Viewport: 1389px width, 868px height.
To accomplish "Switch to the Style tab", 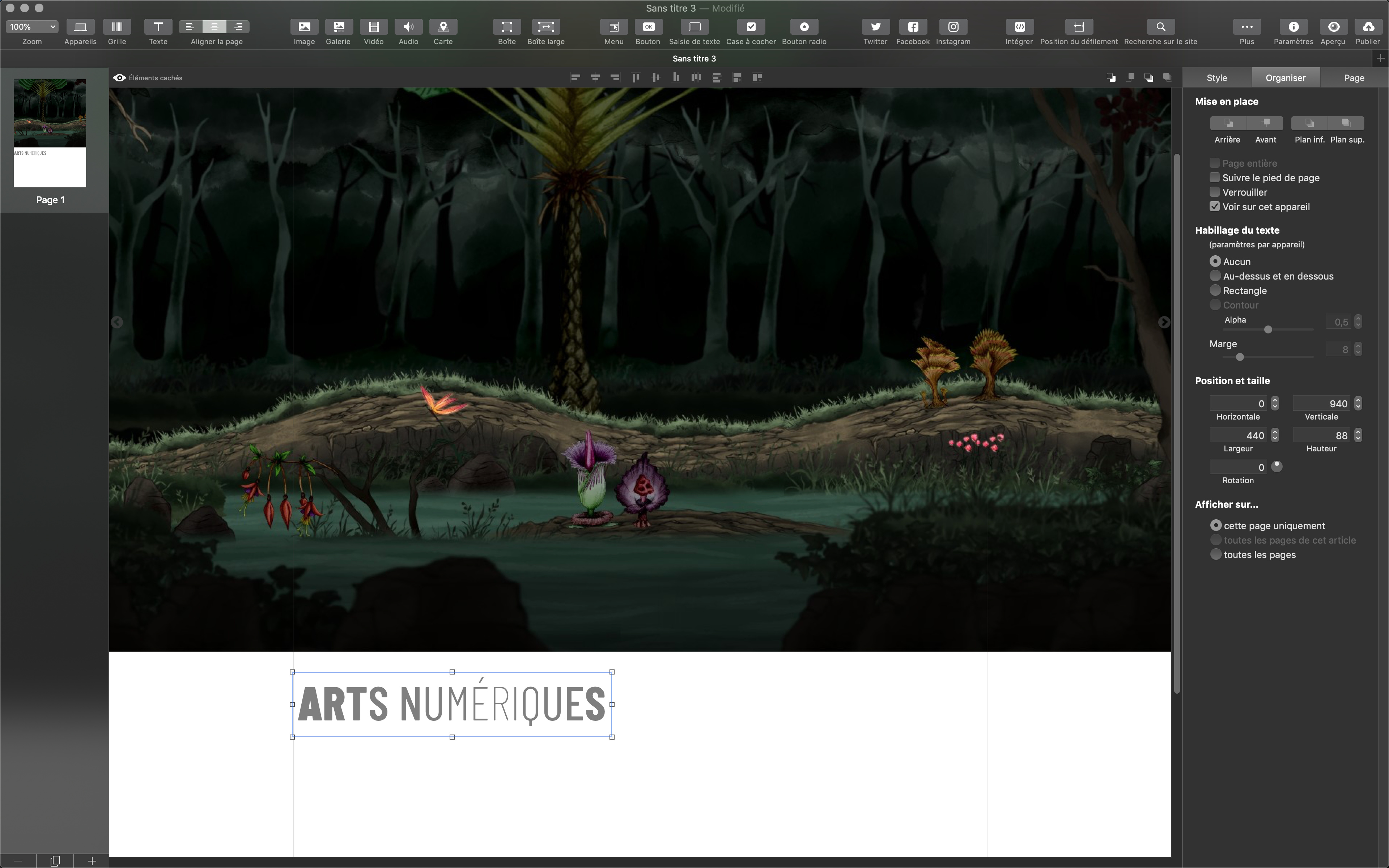I will [x=1216, y=78].
